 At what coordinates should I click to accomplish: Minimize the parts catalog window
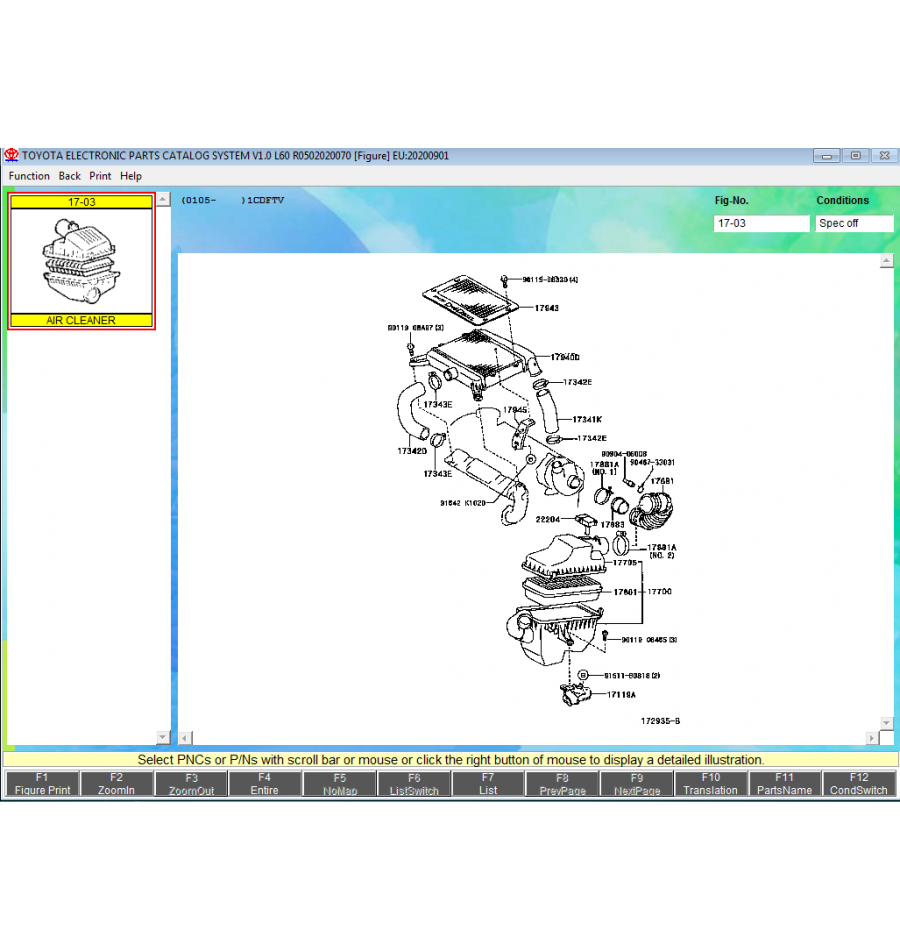[827, 156]
